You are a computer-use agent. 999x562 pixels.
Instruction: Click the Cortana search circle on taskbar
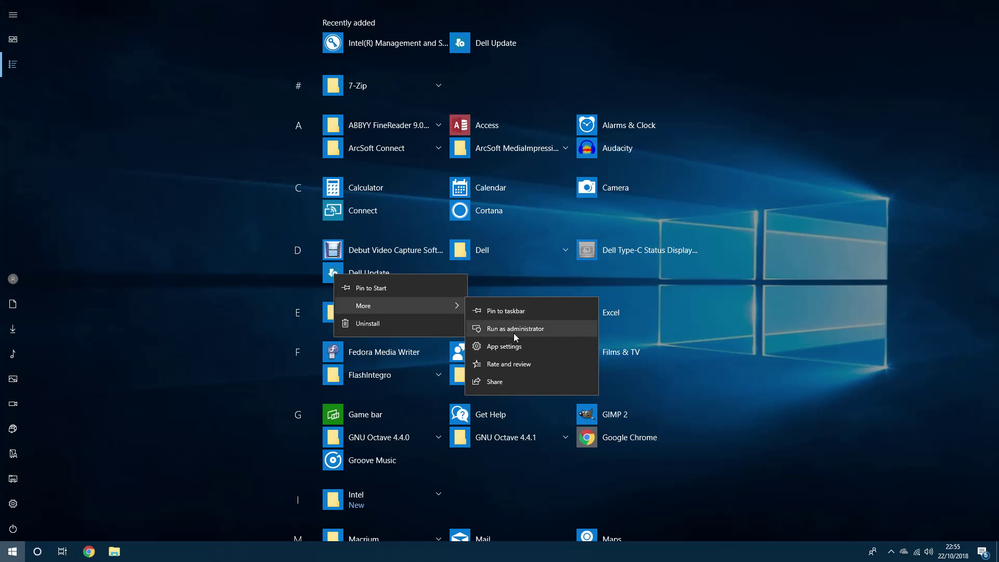coord(37,552)
